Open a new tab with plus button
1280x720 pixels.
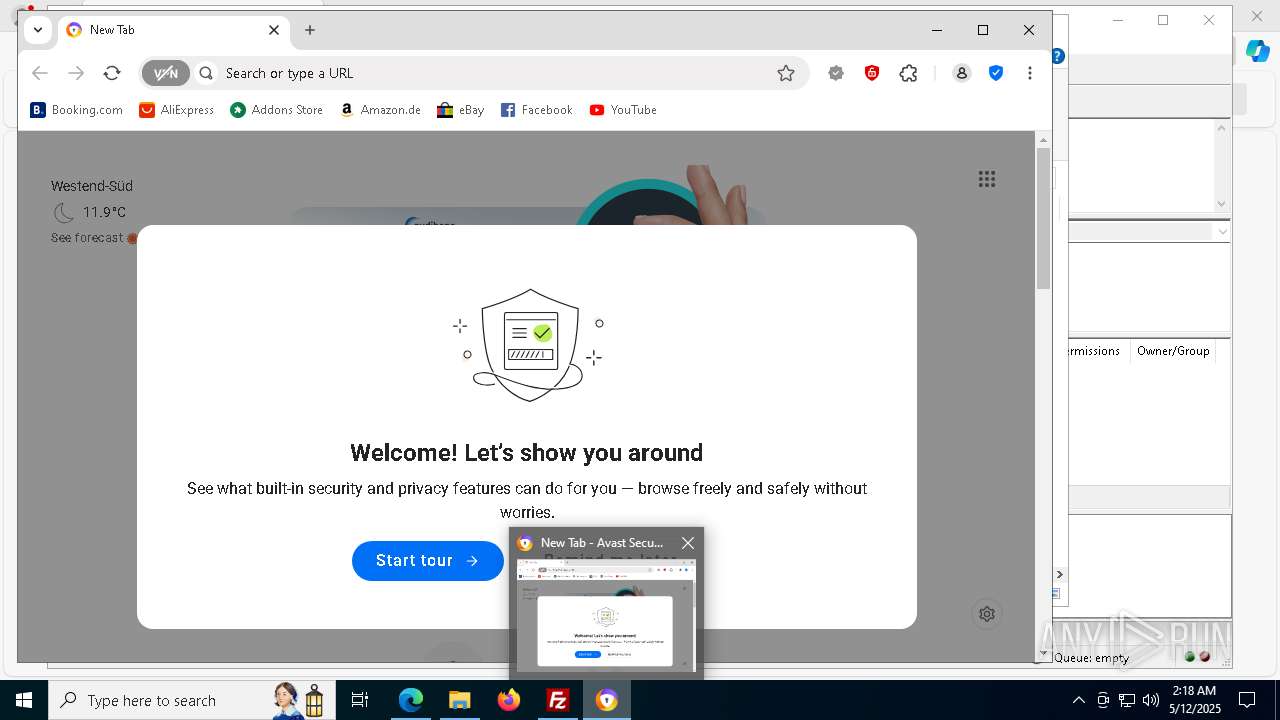click(310, 30)
